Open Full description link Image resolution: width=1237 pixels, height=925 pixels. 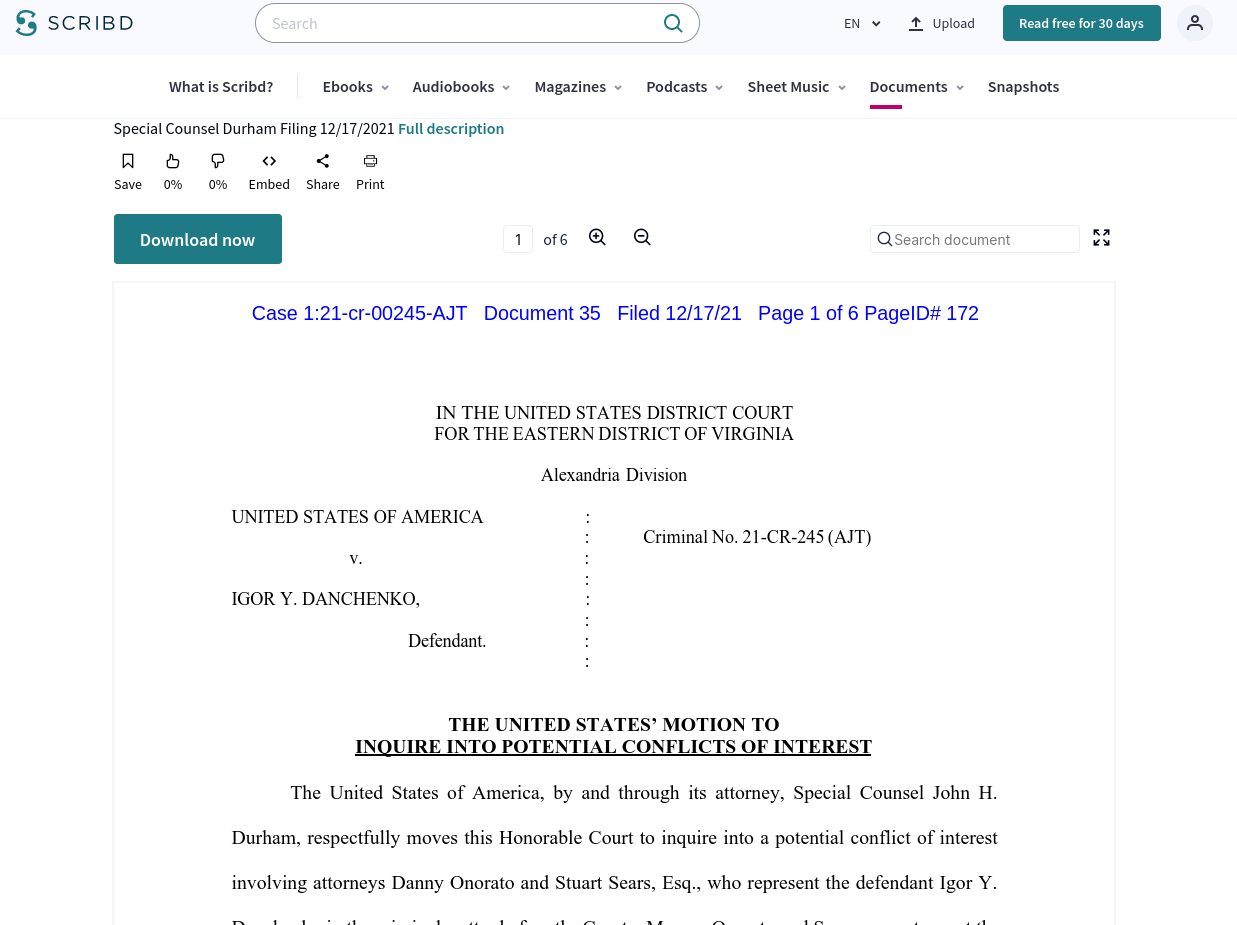coord(451,128)
